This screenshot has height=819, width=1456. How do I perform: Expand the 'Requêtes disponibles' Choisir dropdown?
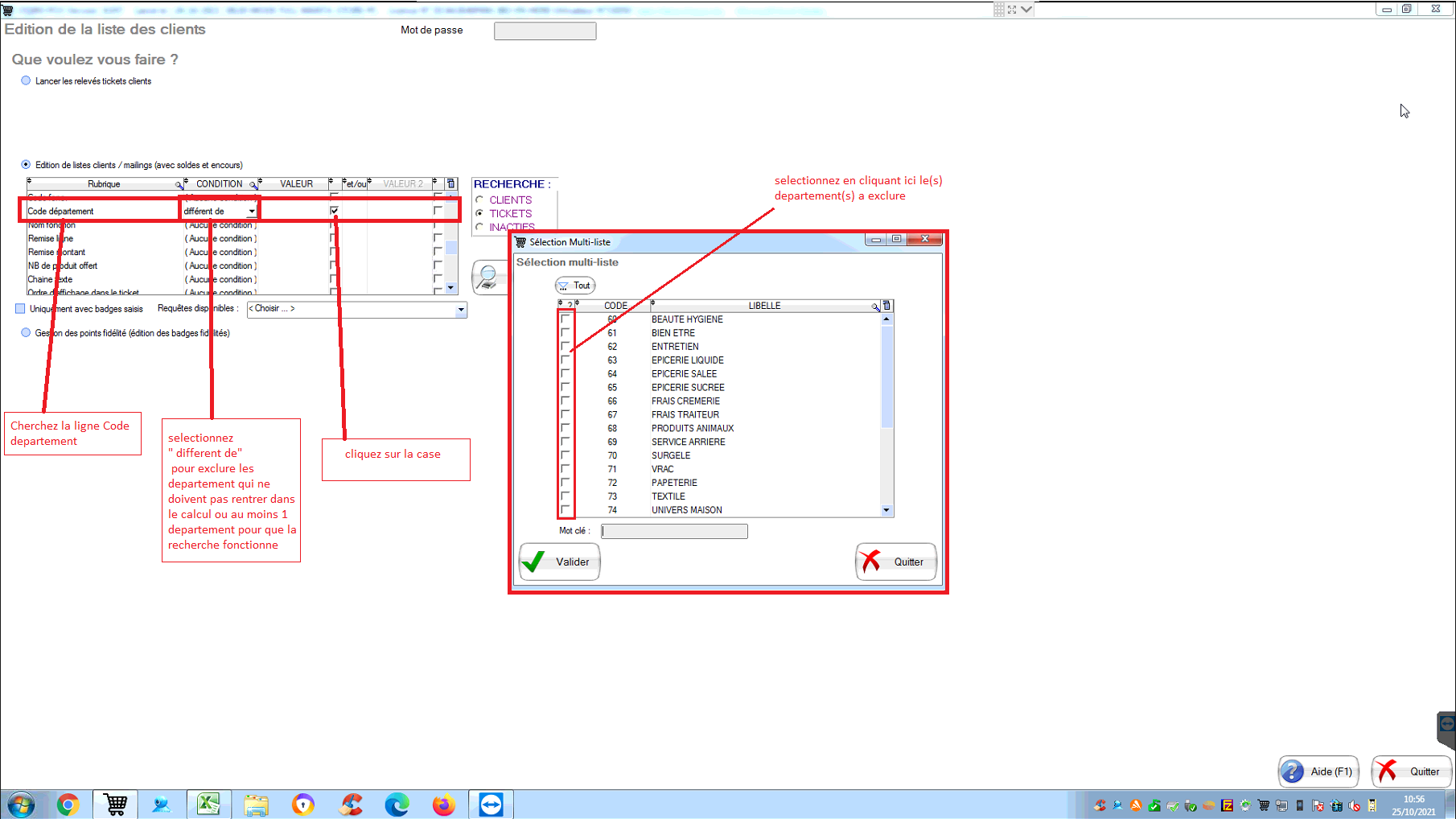[461, 309]
